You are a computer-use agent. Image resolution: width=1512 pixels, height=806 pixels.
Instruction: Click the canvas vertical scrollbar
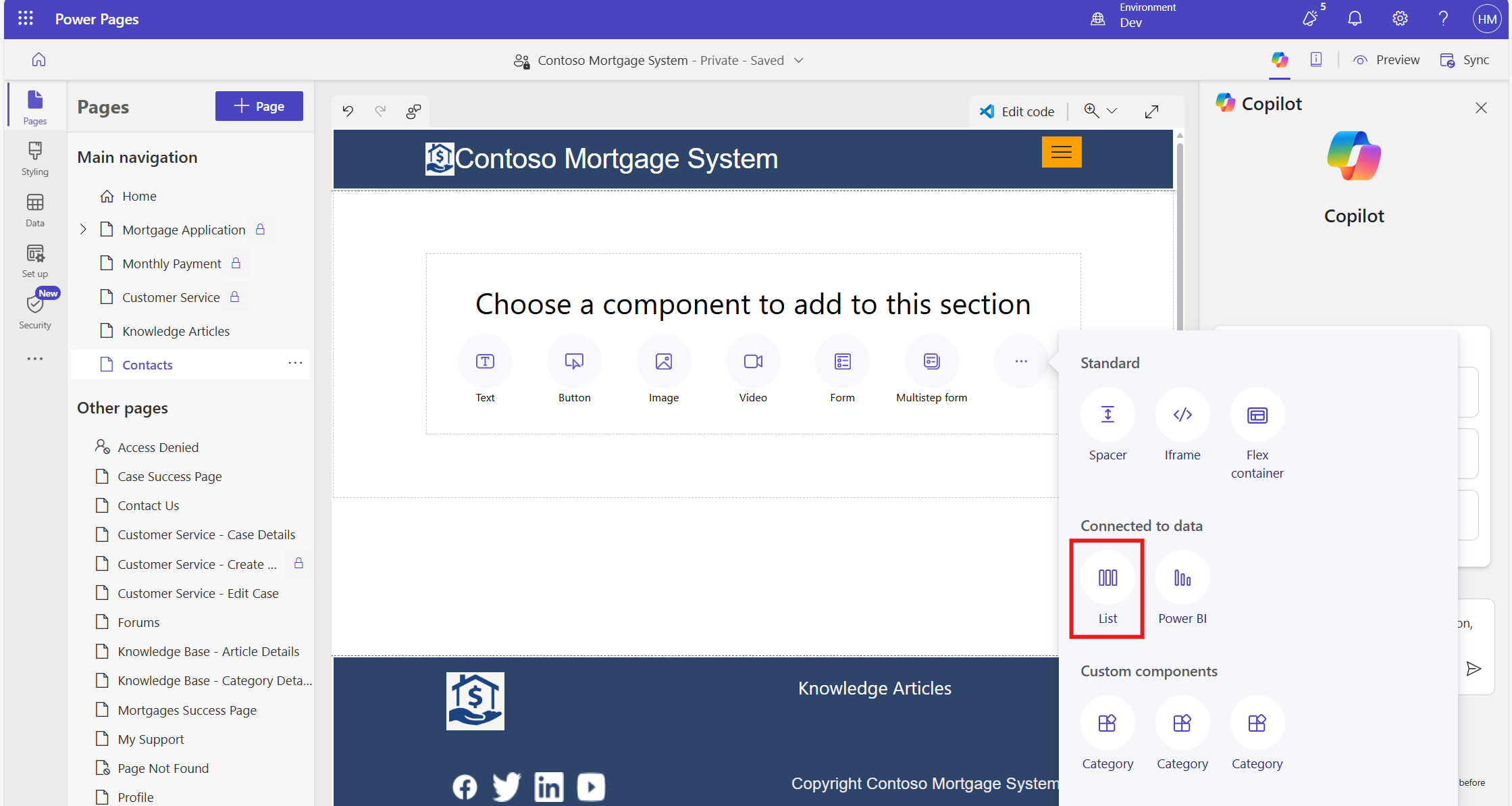1179,236
